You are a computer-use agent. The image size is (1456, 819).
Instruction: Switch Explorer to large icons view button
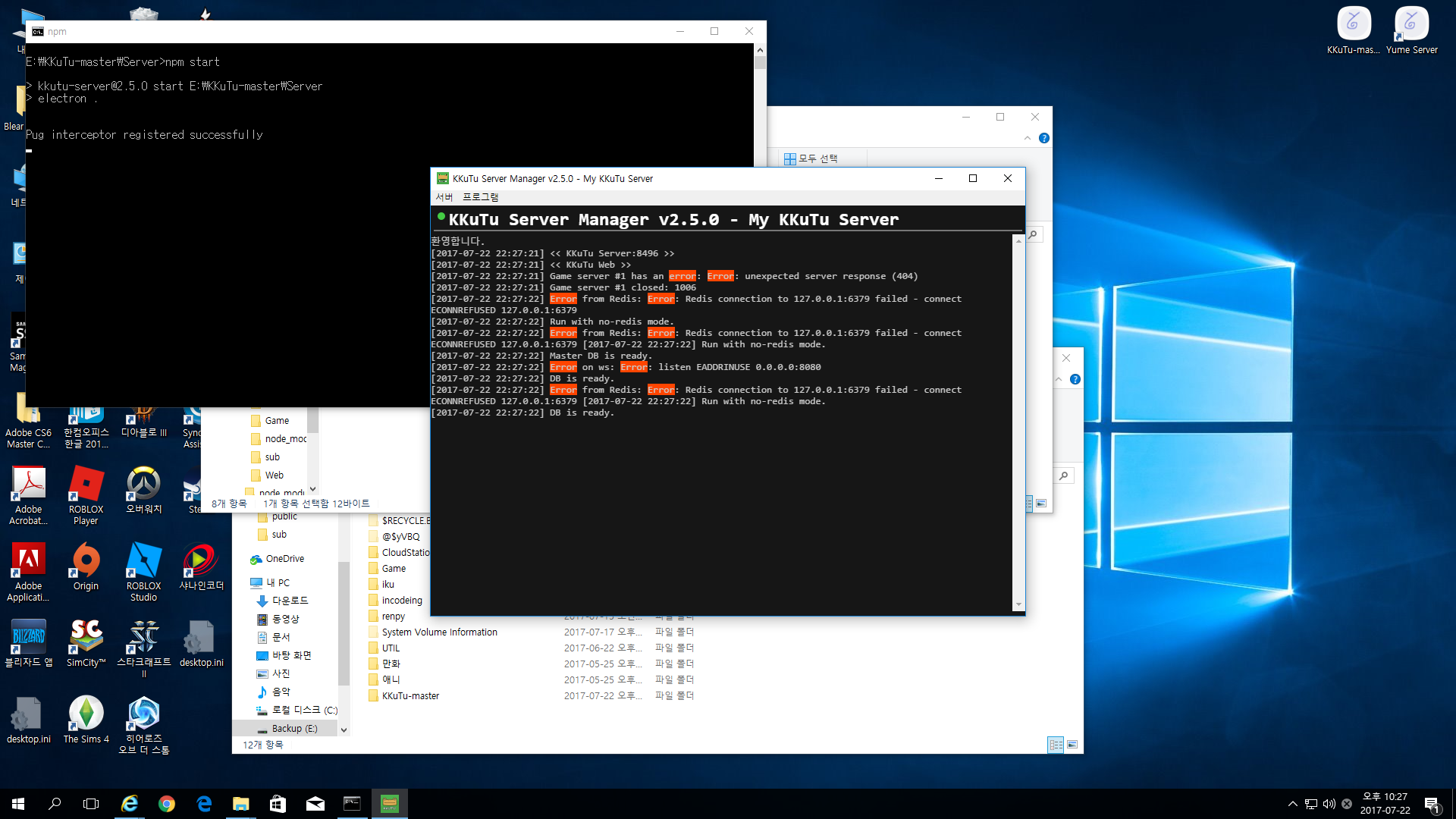[1072, 745]
